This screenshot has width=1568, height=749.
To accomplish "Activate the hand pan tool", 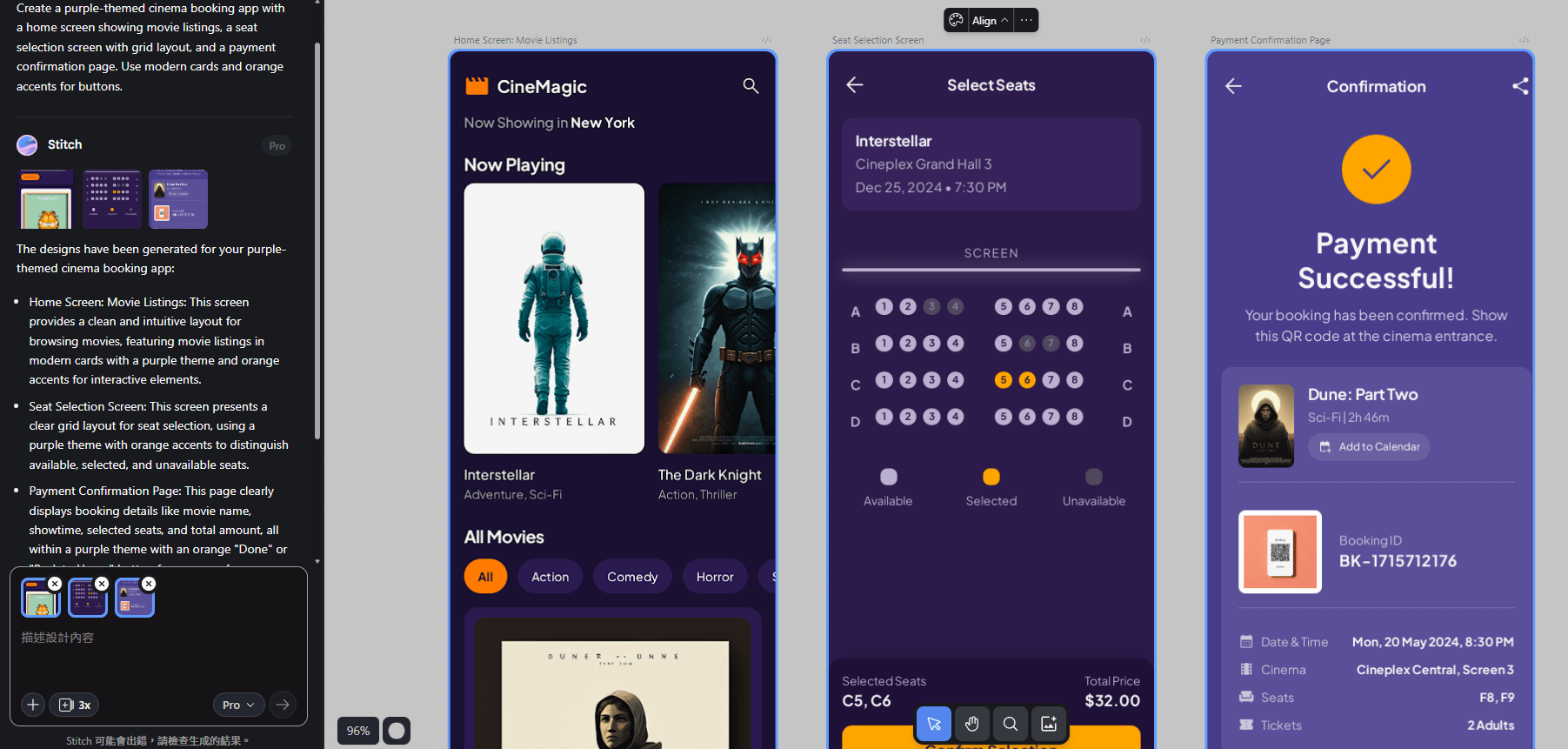I will [x=971, y=724].
